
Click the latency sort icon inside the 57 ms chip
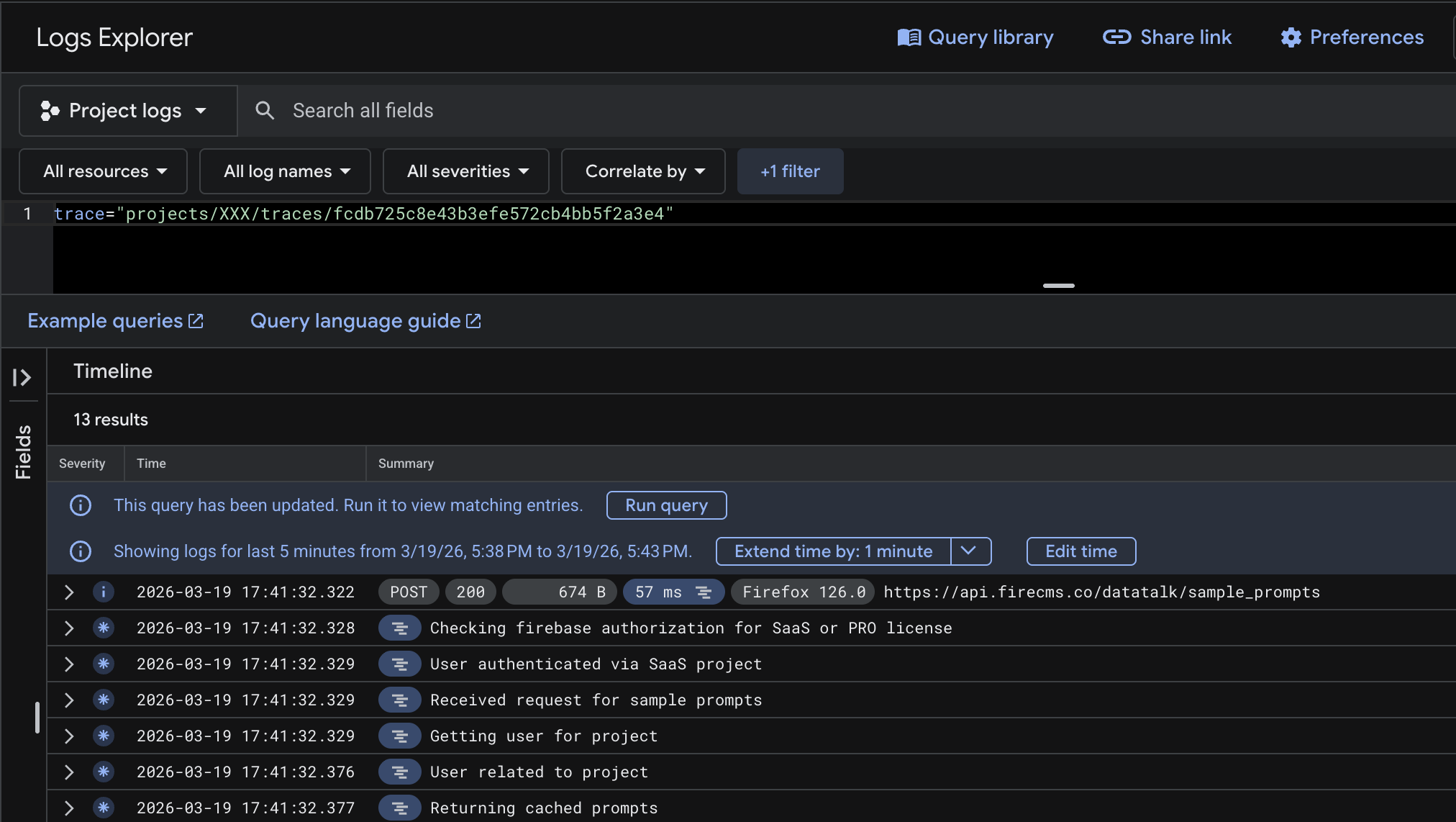pyautogui.click(x=701, y=592)
